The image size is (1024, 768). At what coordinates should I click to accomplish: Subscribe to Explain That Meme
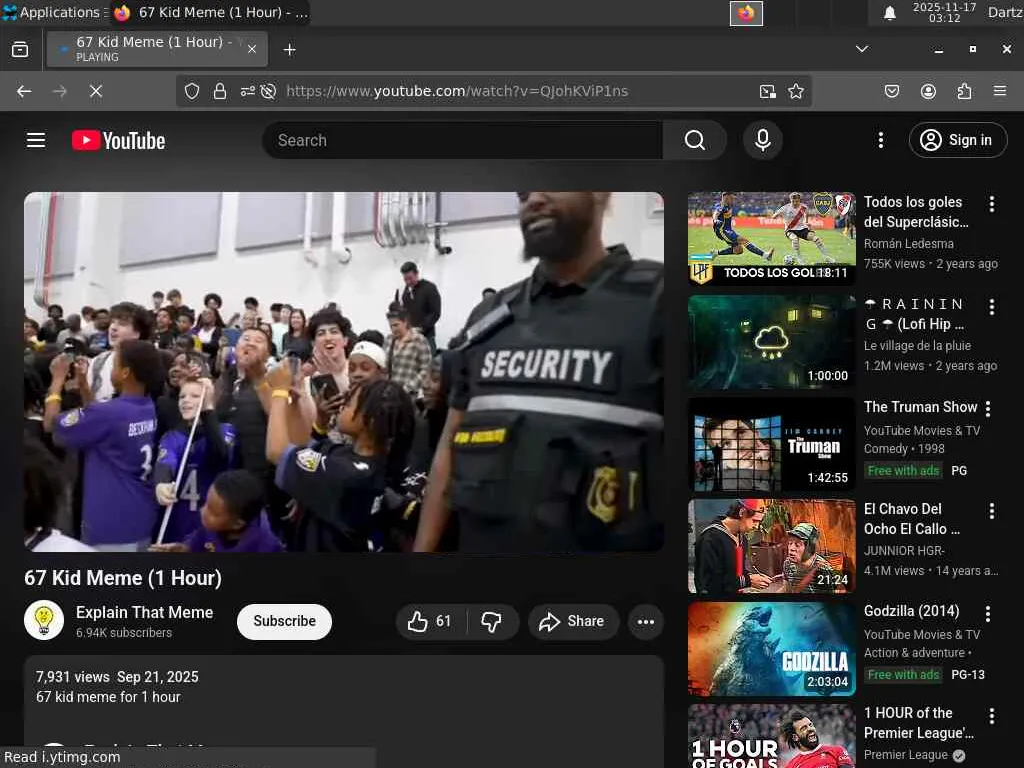[284, 621]
